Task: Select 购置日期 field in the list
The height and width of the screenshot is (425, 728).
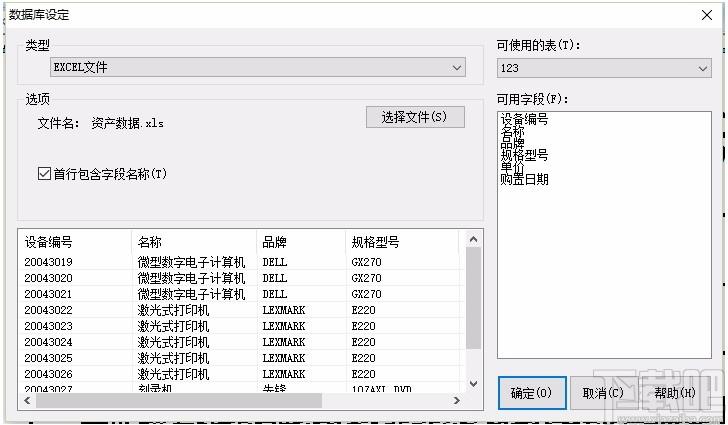Action: tap(524, 179)
